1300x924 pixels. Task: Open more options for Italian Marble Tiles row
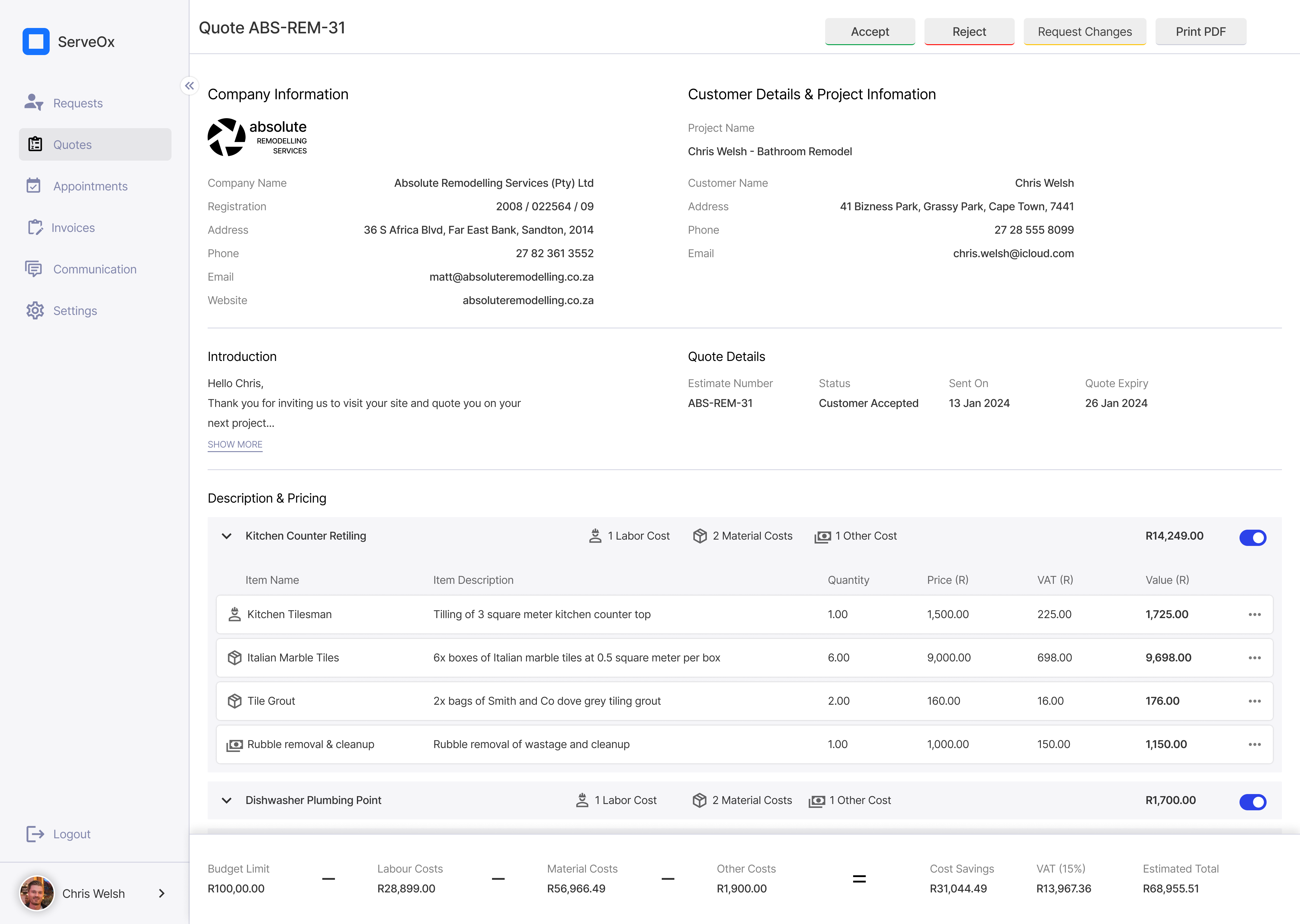(x=1255, y=658)
